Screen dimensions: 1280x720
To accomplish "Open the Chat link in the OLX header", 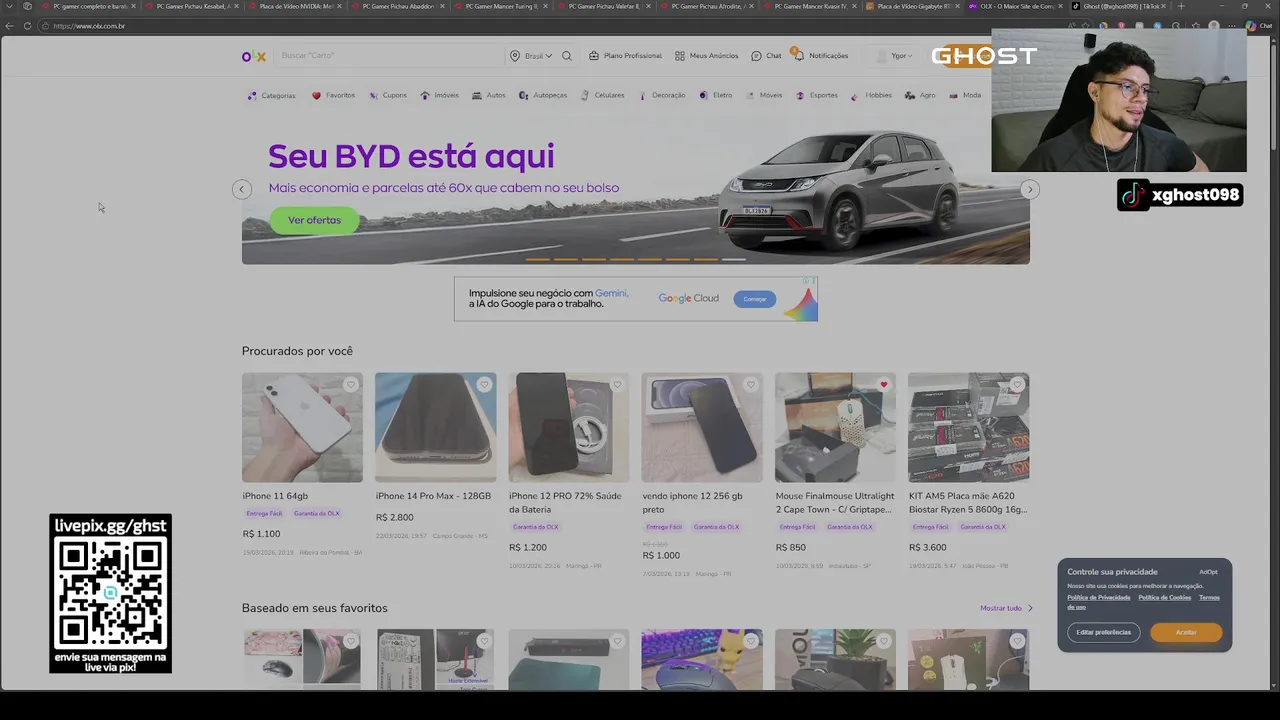I will pos(766,56).
